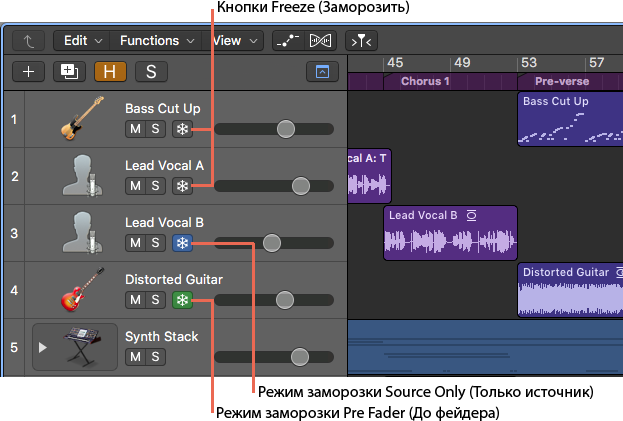
Task: Select the Lead Vocal B audio region
Action: [450, 233]
